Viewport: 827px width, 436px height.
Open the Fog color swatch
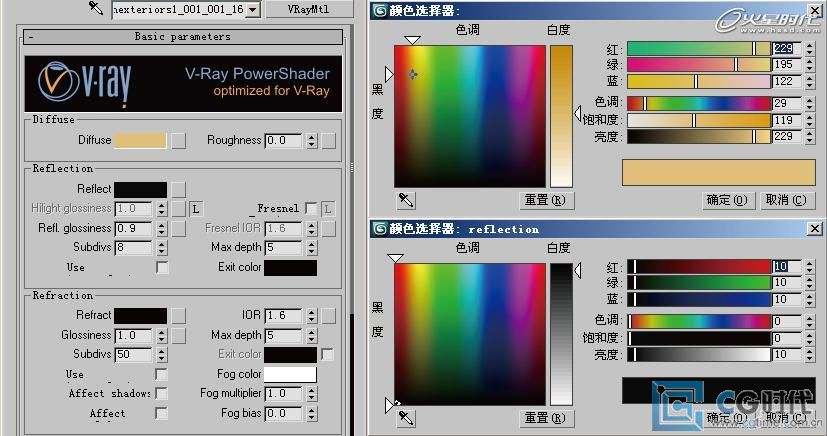291,374
